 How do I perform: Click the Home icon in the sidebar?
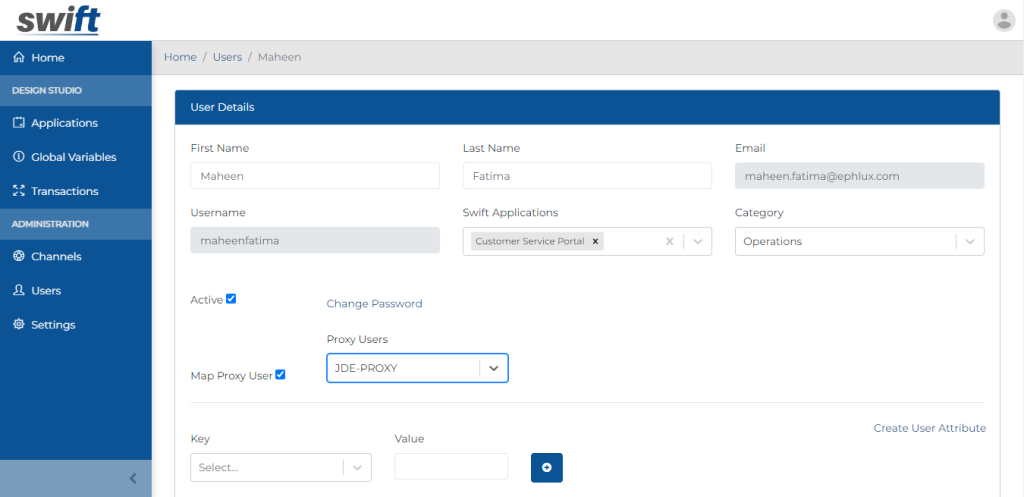[18, 58]
